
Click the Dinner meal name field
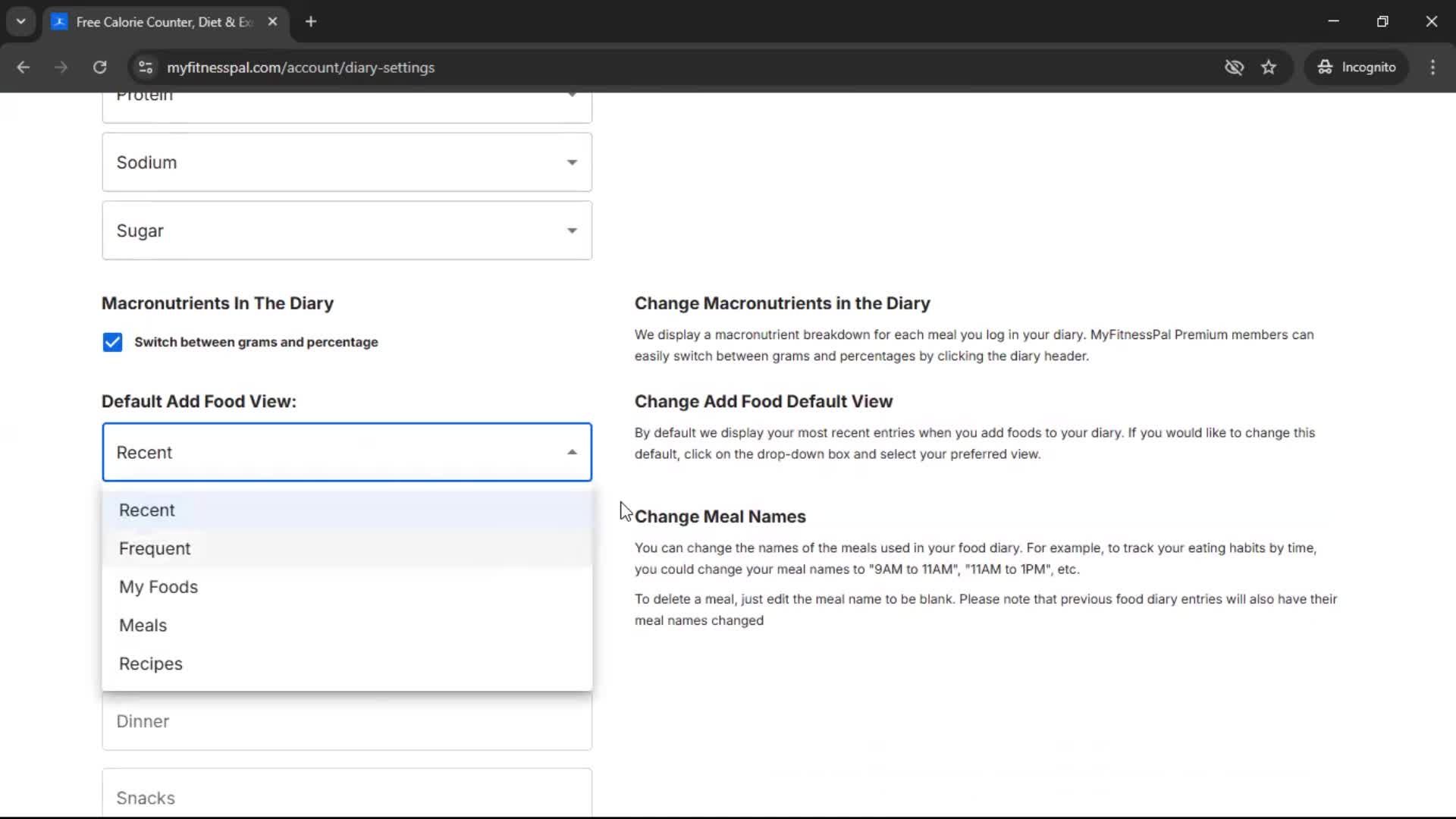(x=347, y=721)
